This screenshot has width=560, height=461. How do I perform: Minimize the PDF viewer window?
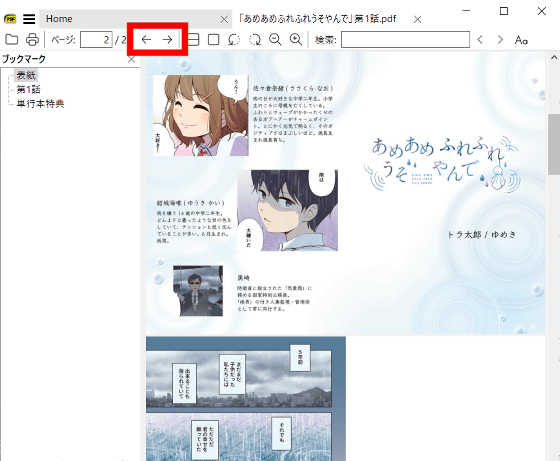(466, 11)
